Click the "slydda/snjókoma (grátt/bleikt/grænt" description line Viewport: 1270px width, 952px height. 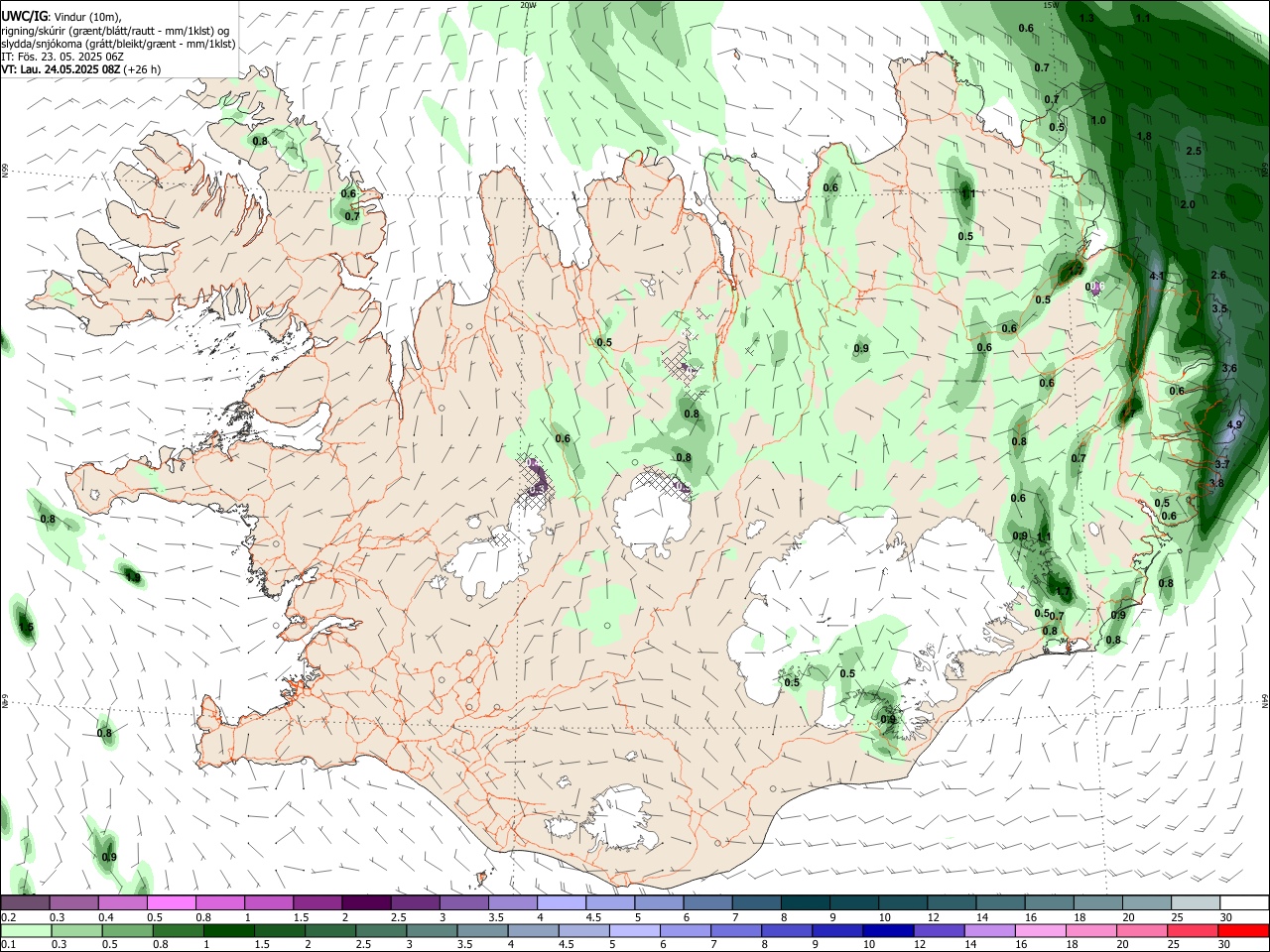118,44
